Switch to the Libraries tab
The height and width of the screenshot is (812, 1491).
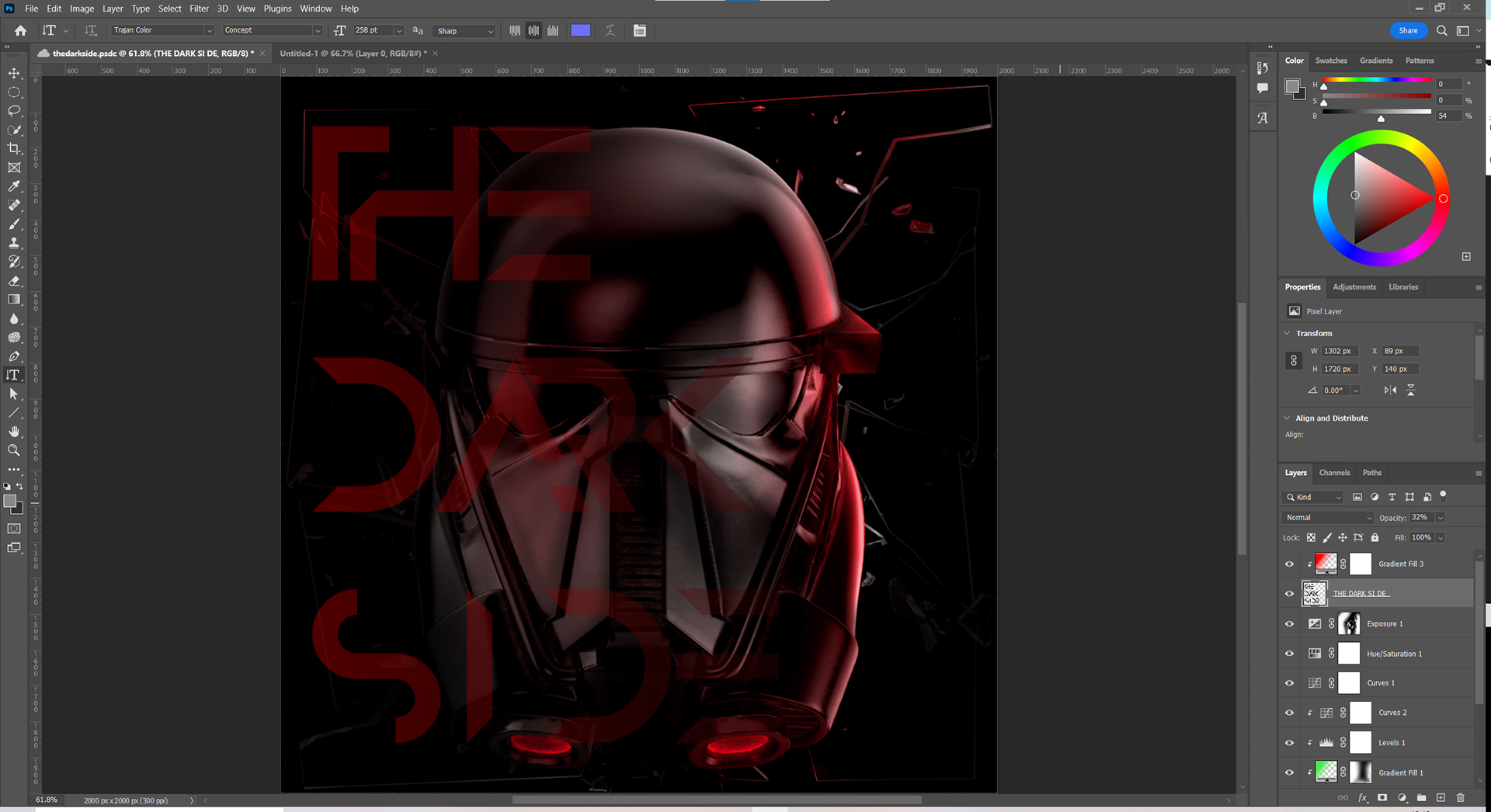click(x=1403, y=287)
